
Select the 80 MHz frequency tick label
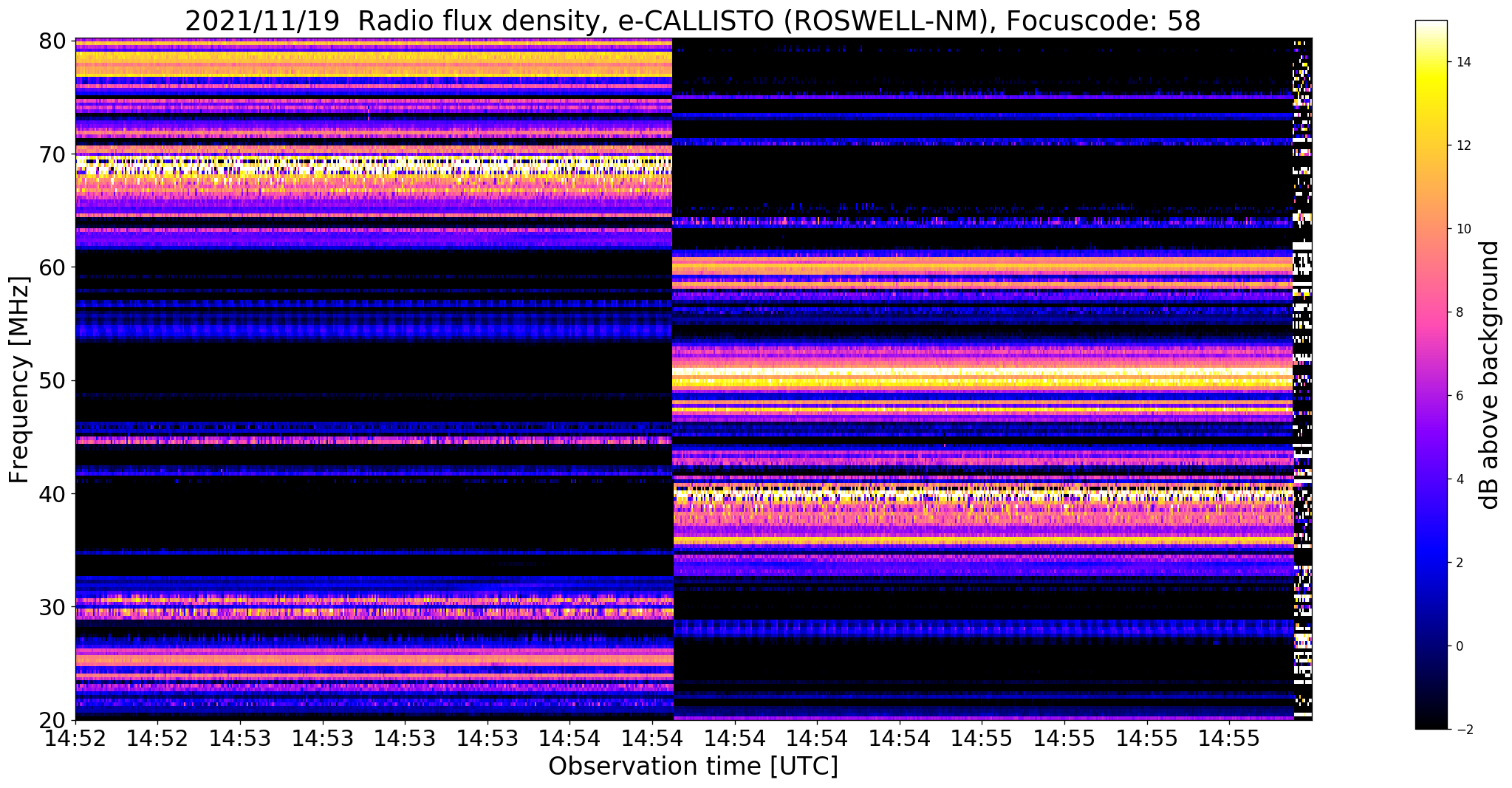coord(52,41)
